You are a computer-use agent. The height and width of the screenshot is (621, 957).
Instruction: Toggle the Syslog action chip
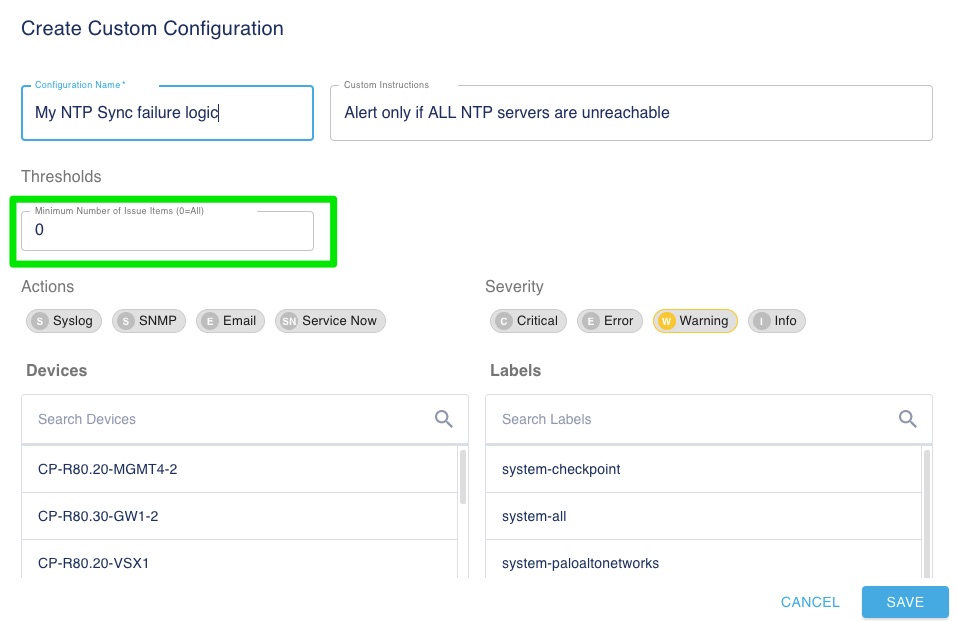63,321
